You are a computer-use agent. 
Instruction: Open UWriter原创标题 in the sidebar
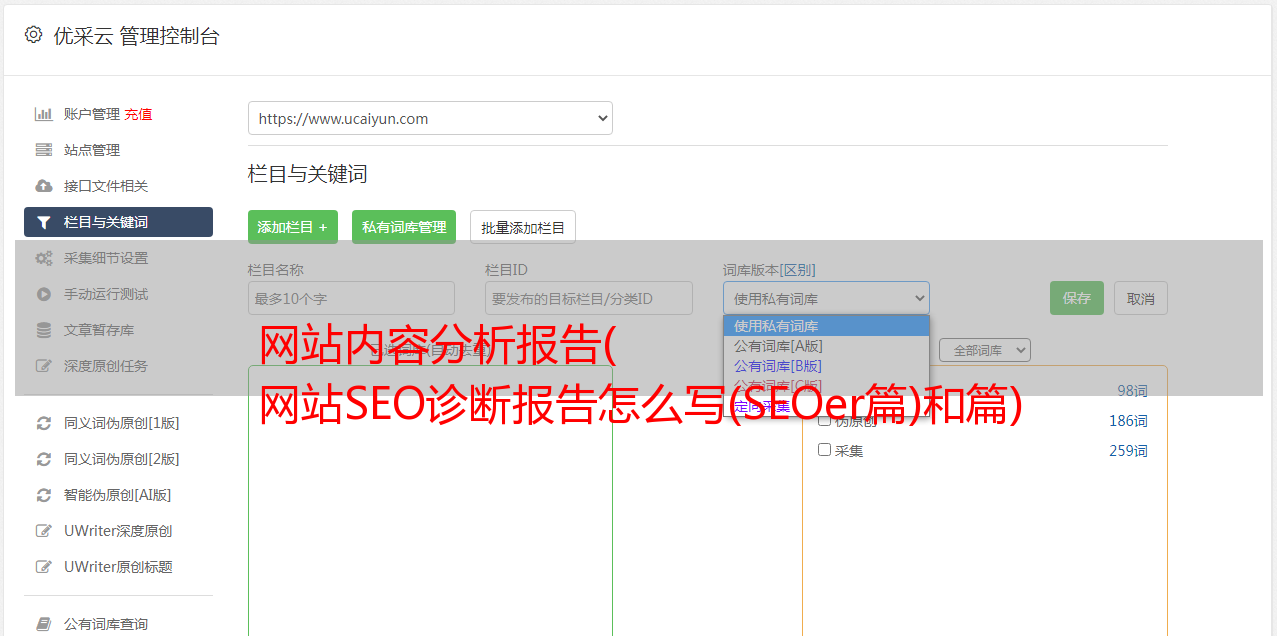(118, 567)
